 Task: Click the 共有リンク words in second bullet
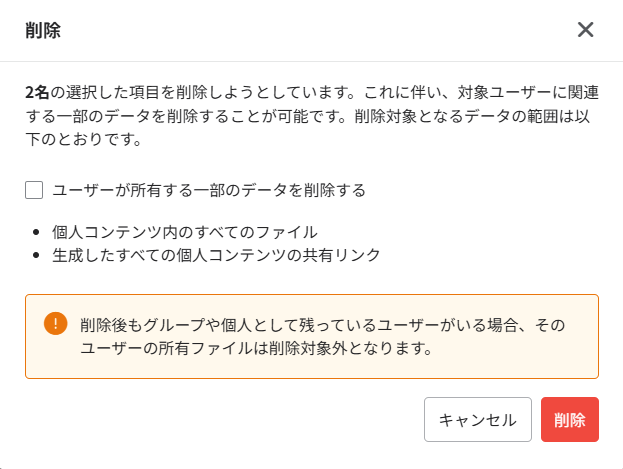341,255
